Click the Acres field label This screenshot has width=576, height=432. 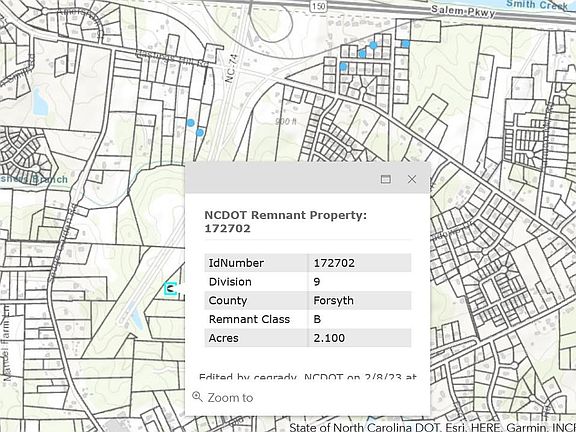223,338
